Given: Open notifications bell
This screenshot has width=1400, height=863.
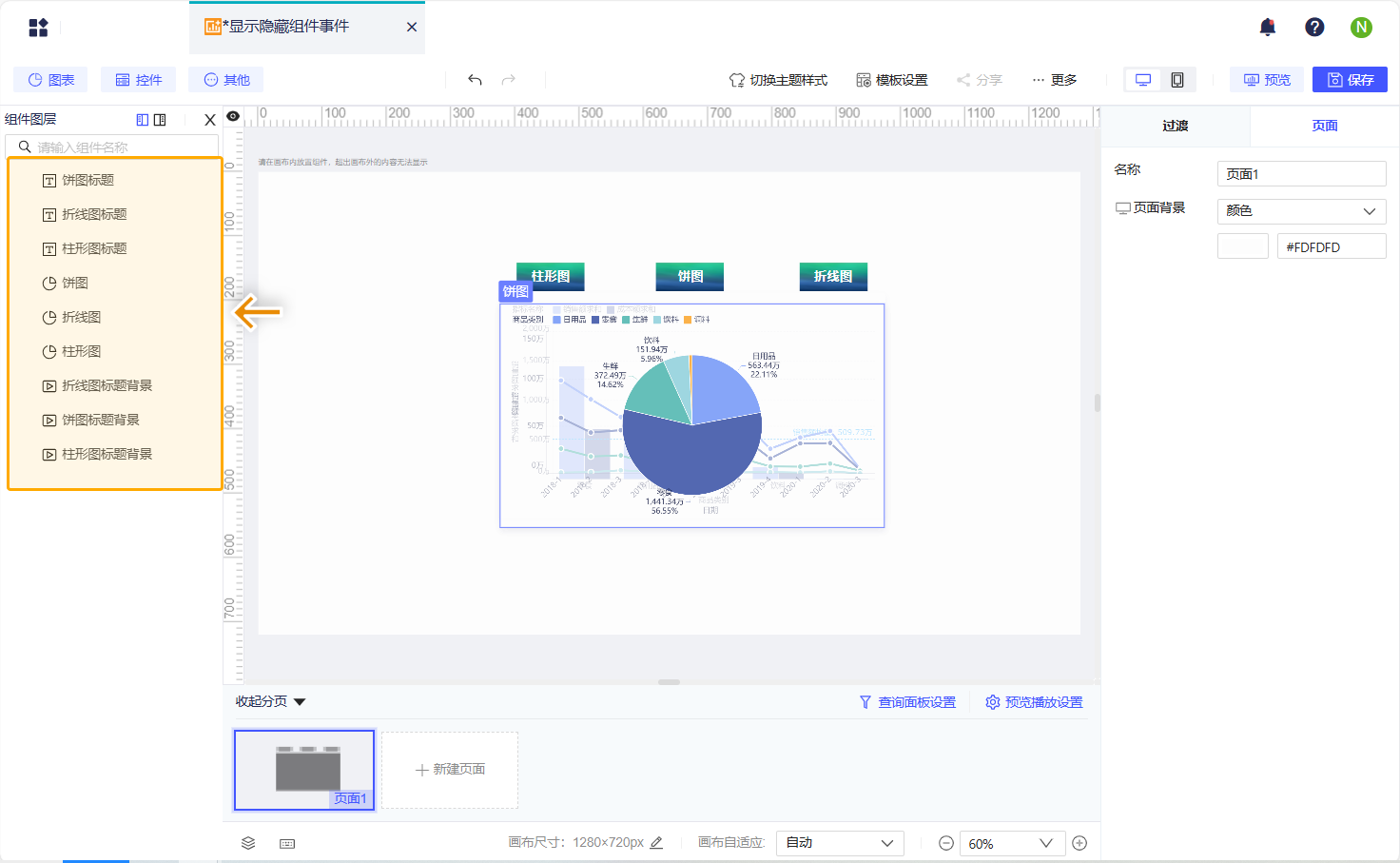Looking at the screenshot, I should click(1268, 28).
